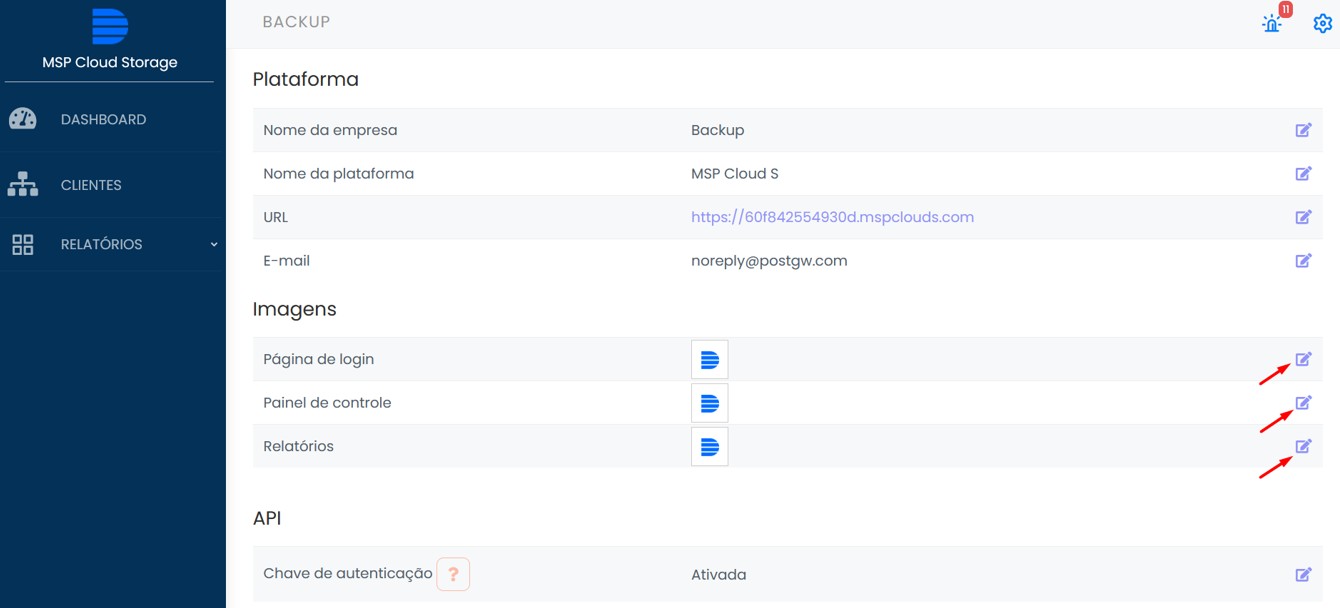Click the Clientes hierarchy icon
The image size is (1340, 608).
(23, 185)
